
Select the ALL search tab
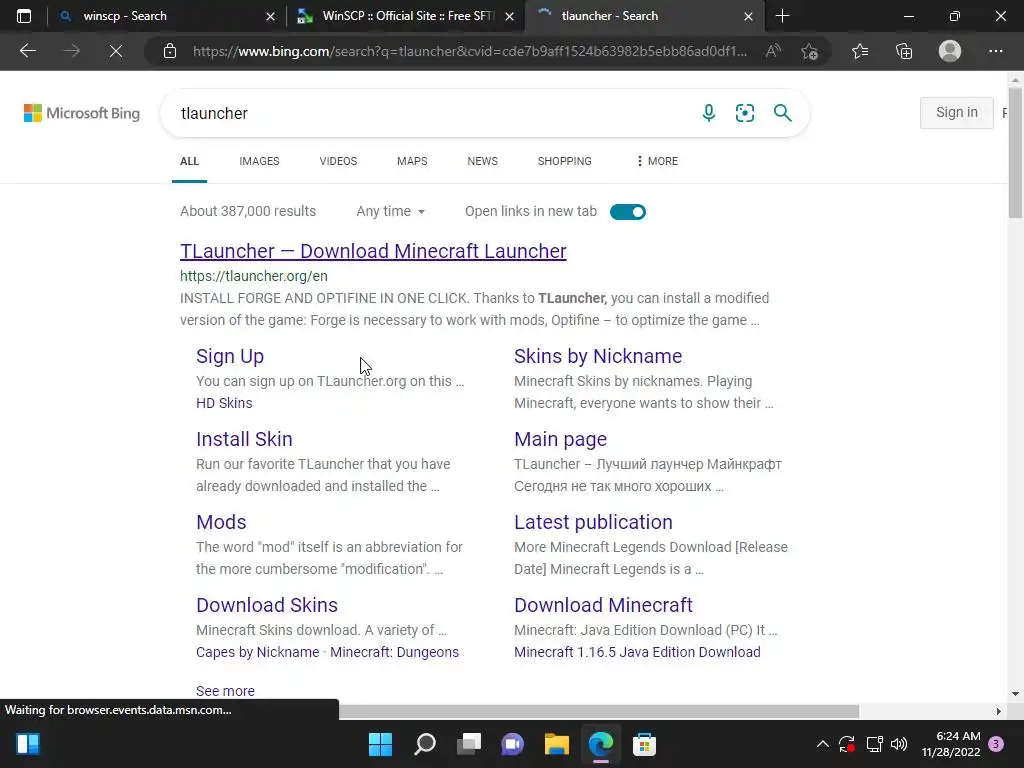pyautogui.click(x=189, y=161)
